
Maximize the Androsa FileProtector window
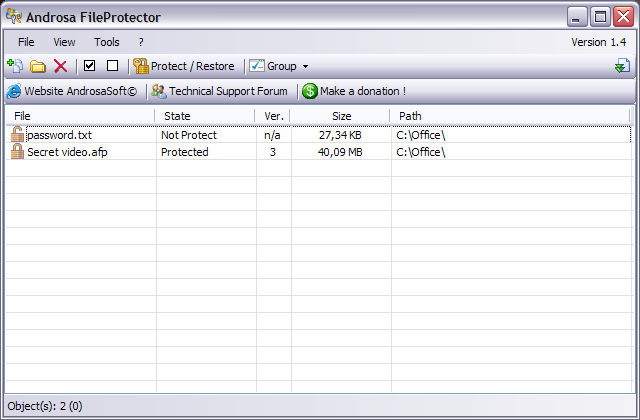pyautogui.click(x=600, y=17)
